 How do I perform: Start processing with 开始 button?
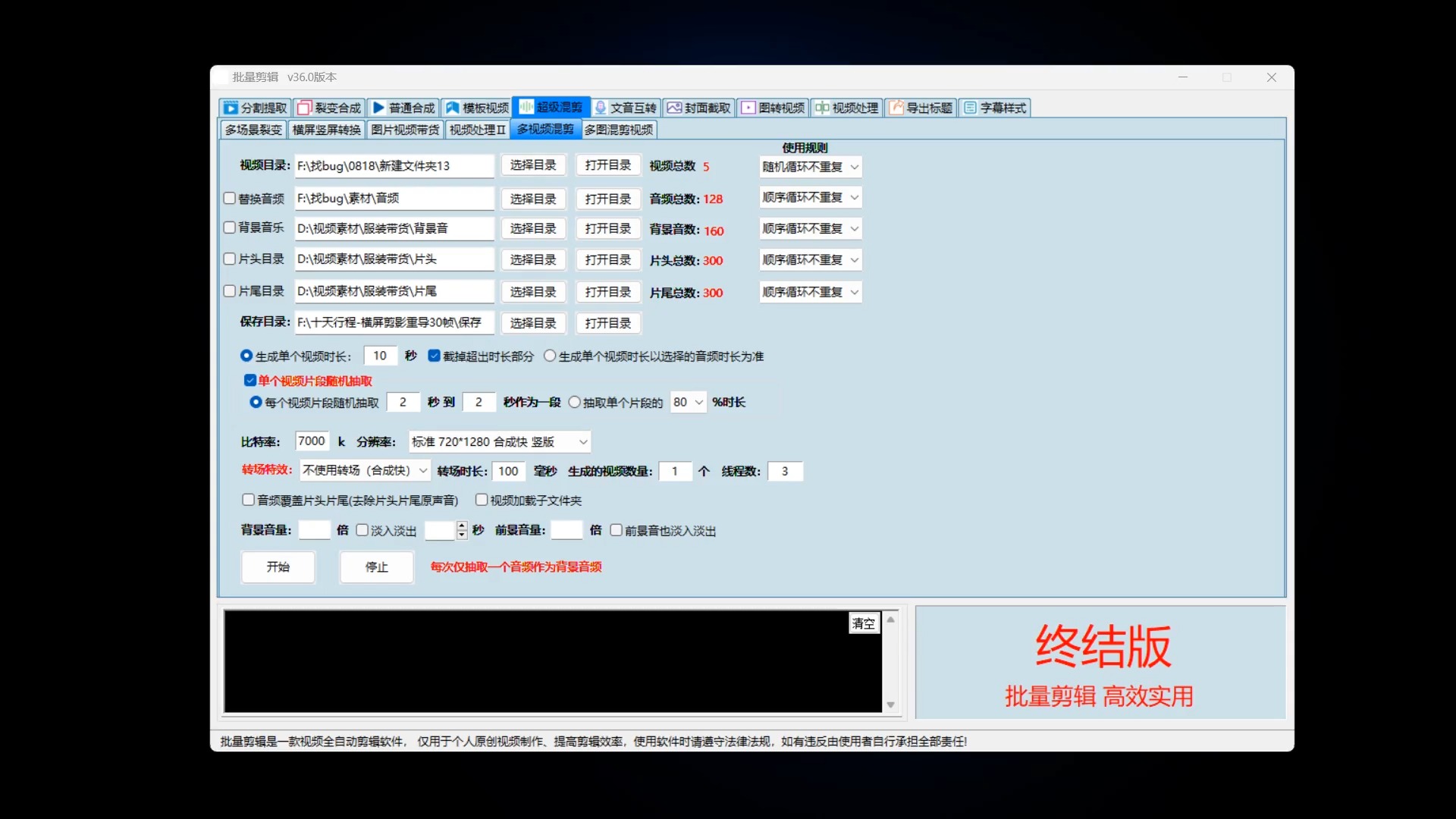tap(278, 566)
